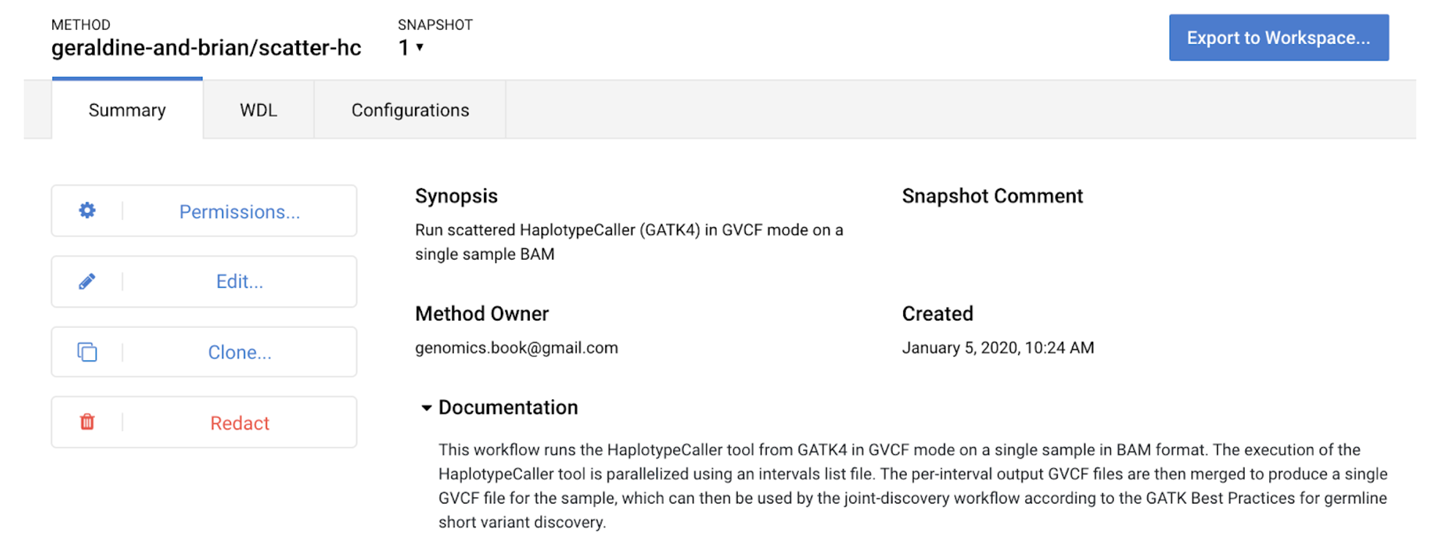The image size is (1439, 551).
Task: Click the pencil icon beside Edit
Action: [x=87, y=282]
